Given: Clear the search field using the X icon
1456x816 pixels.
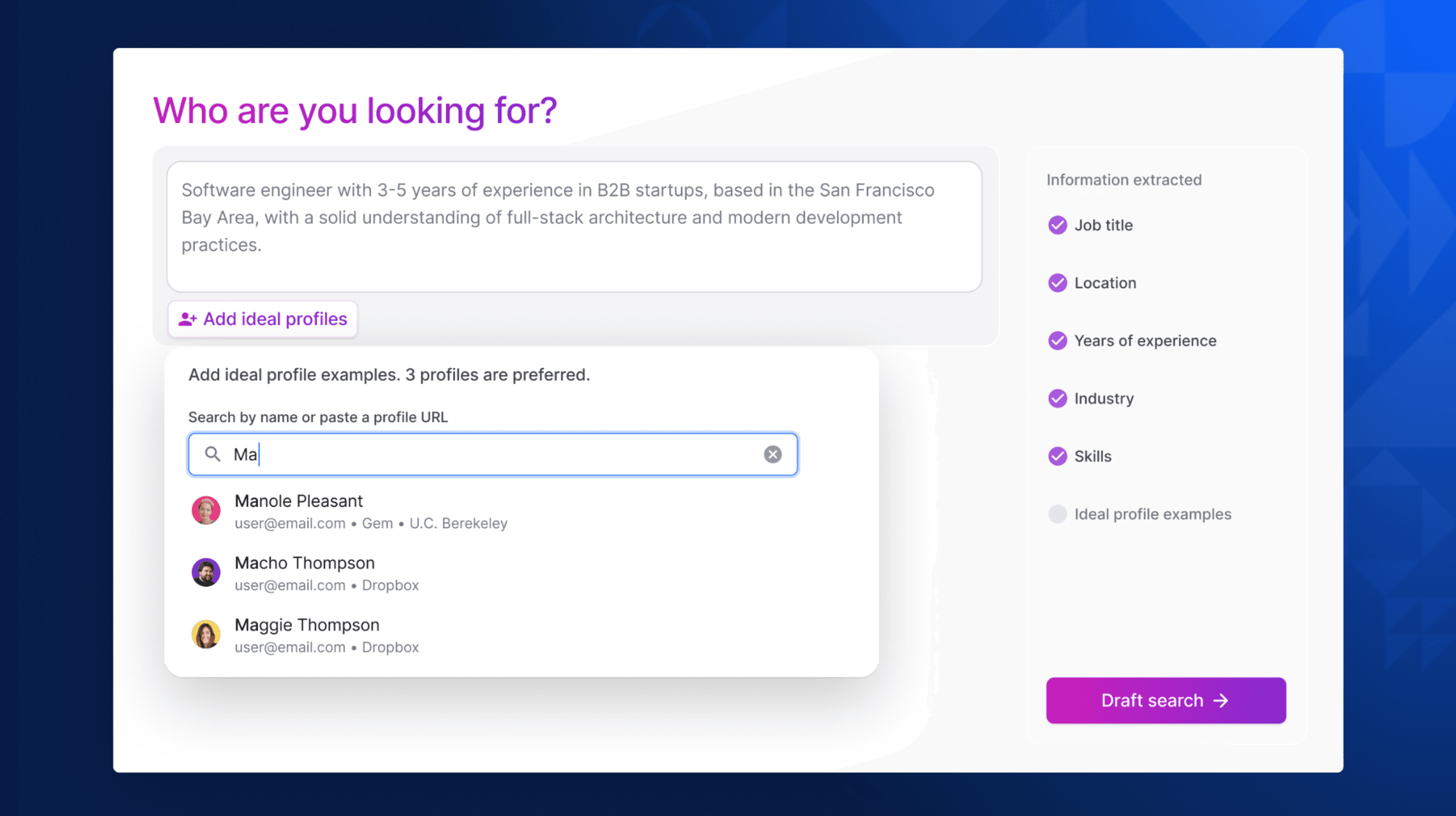Looking at the screenshot, I should (772, 454).
